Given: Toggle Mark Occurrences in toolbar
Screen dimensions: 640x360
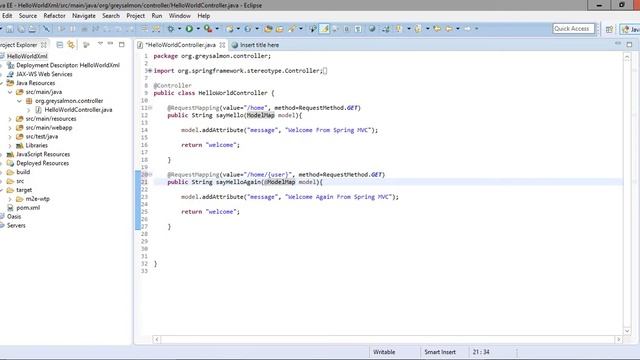Looking at the screenshot, I should (324, 29).
